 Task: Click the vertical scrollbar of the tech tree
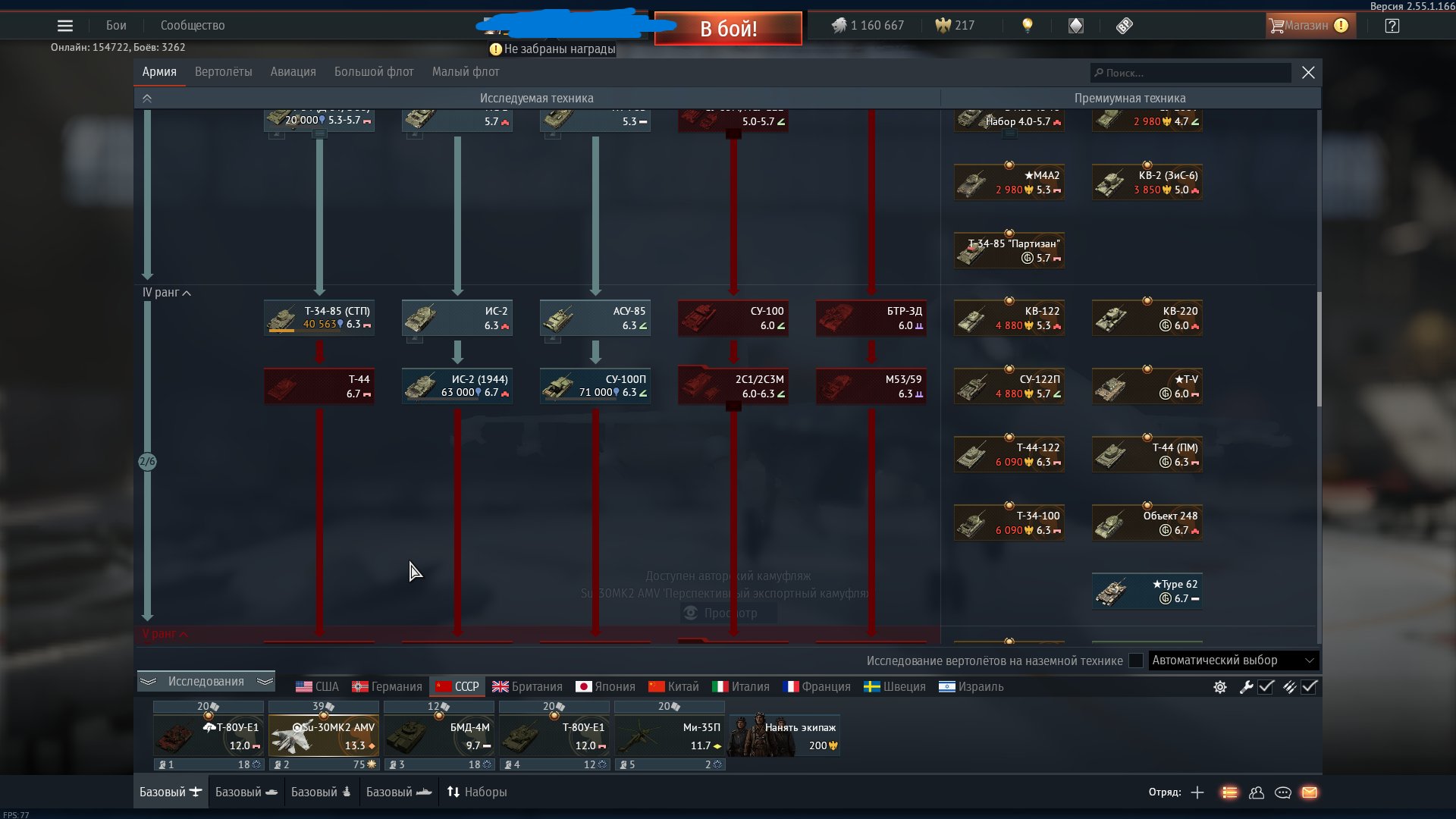pos(1319,349)
